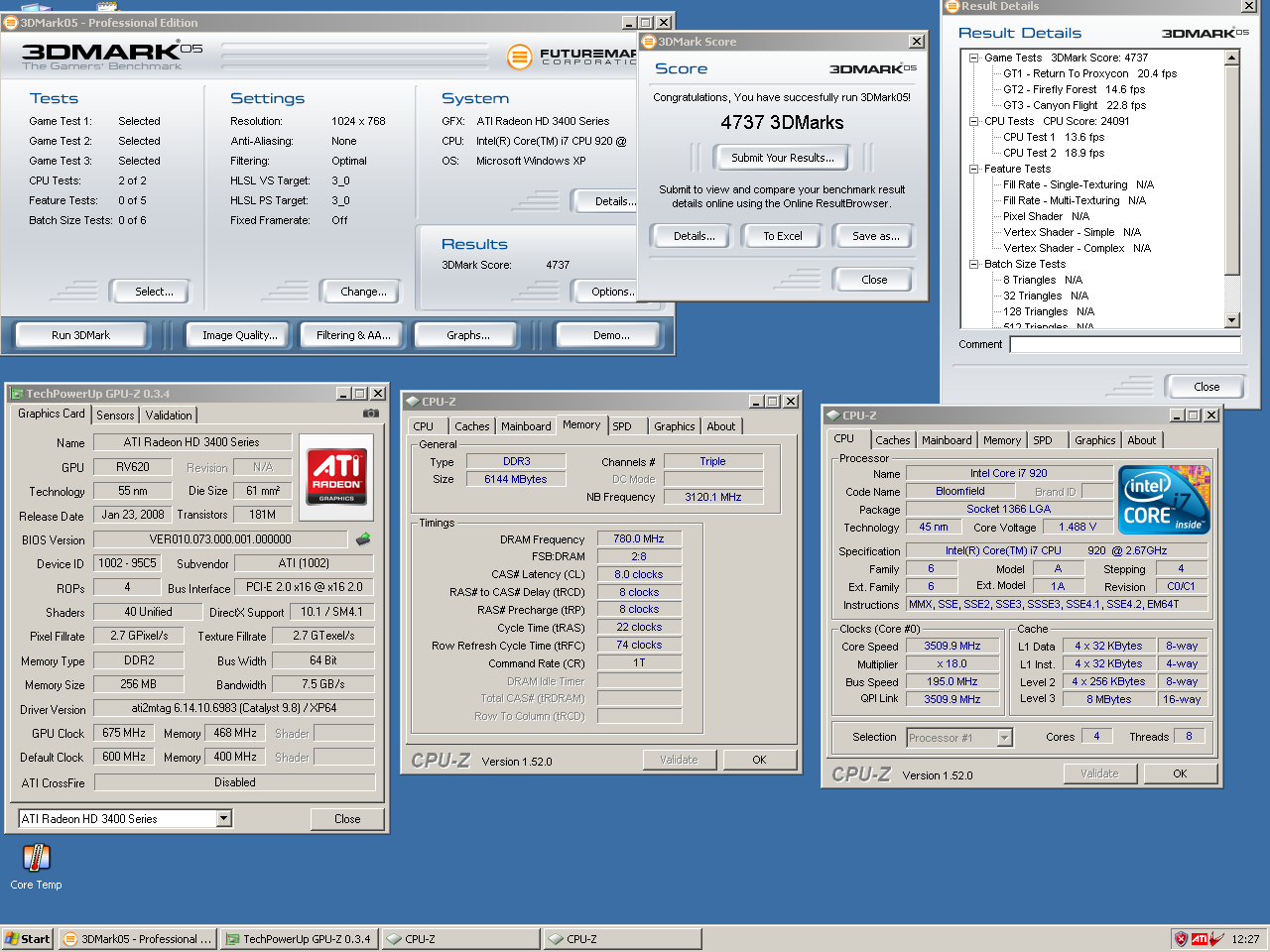The height and width of the screenshot is (952, 1270).
Task: Click OK in CPU-Z Memory window
Action: coord(759,760)
